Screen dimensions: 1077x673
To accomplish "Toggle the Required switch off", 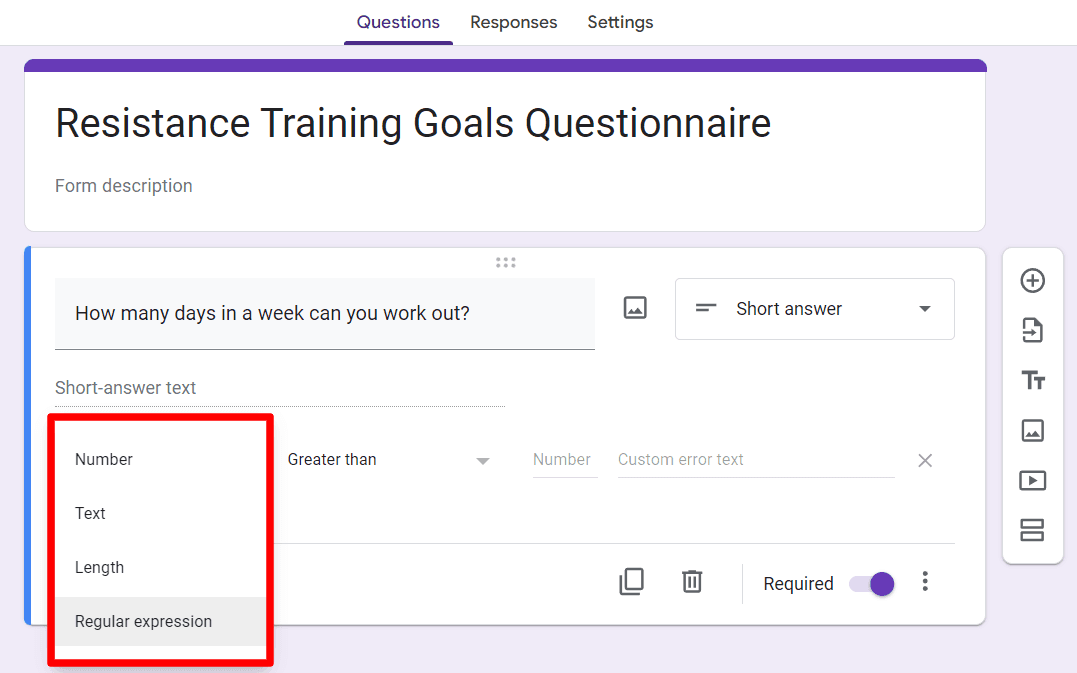I will click(872, 584).
